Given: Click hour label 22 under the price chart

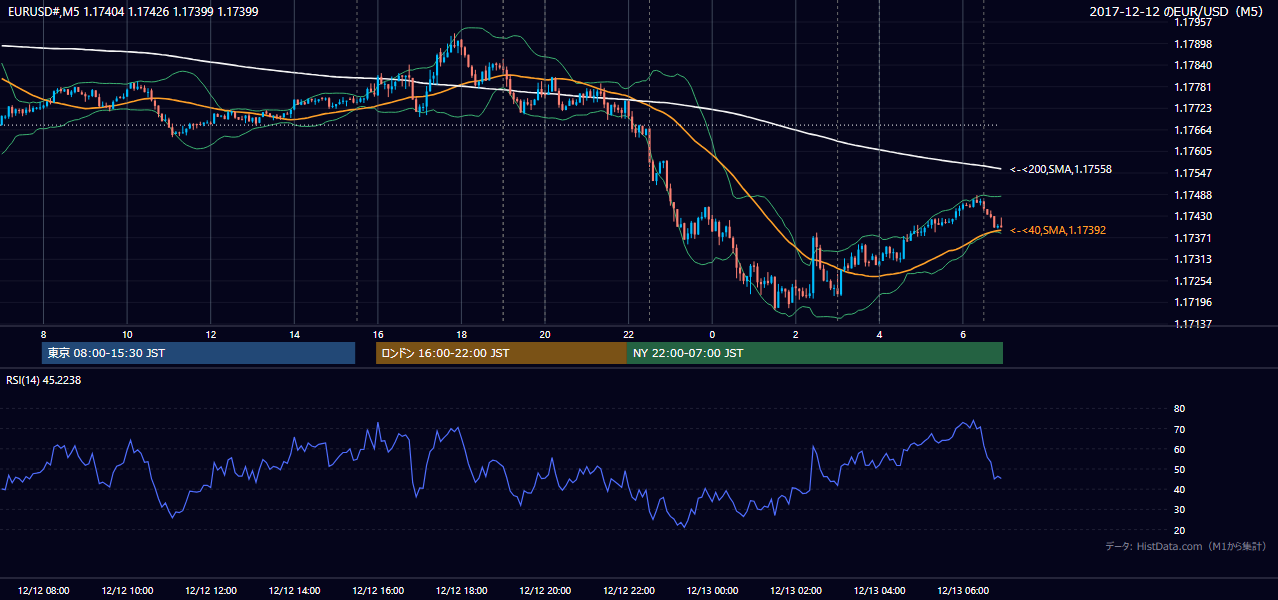Looking at the screenshot, I should coord(628,334).
